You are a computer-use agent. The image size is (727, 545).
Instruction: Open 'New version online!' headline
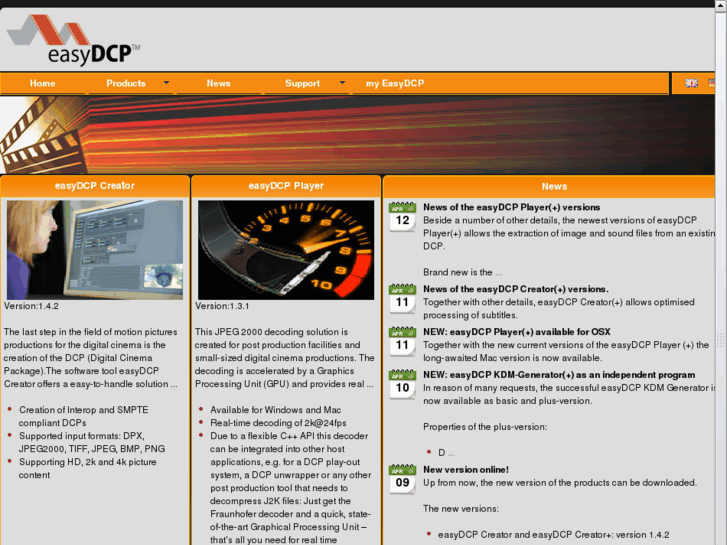click(x=466, y=470)
